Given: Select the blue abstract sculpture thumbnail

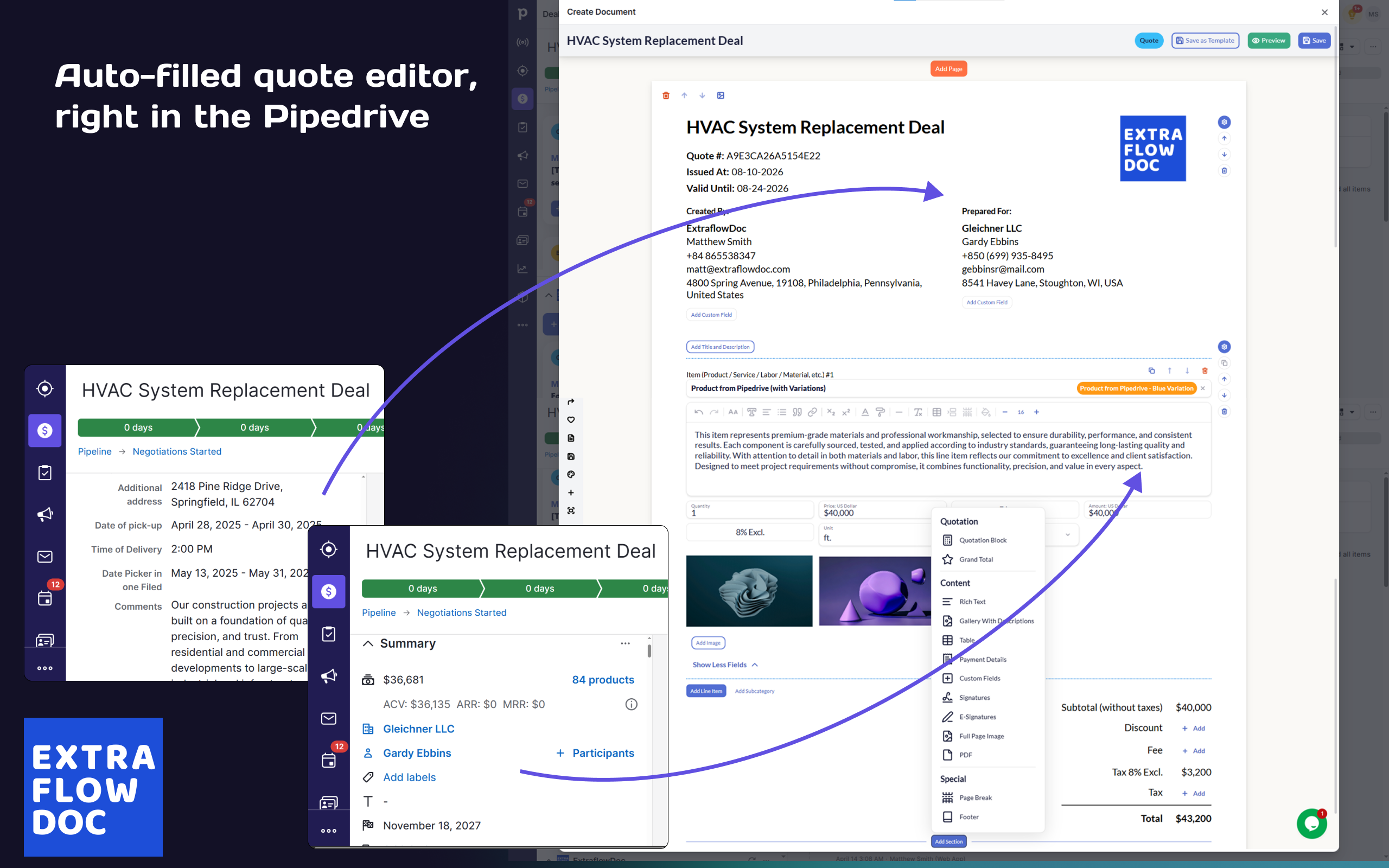Looking at the screenshot, I should [x=749, y=591].
